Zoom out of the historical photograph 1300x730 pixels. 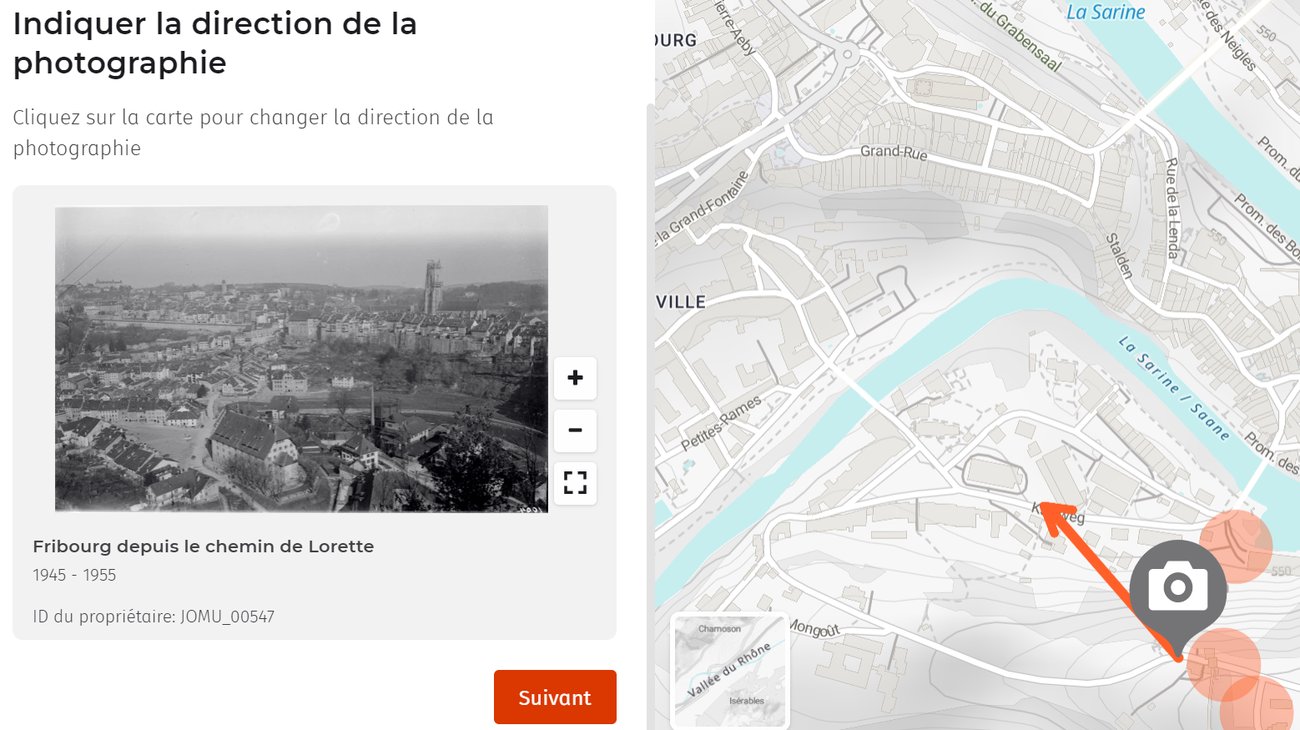575,431
